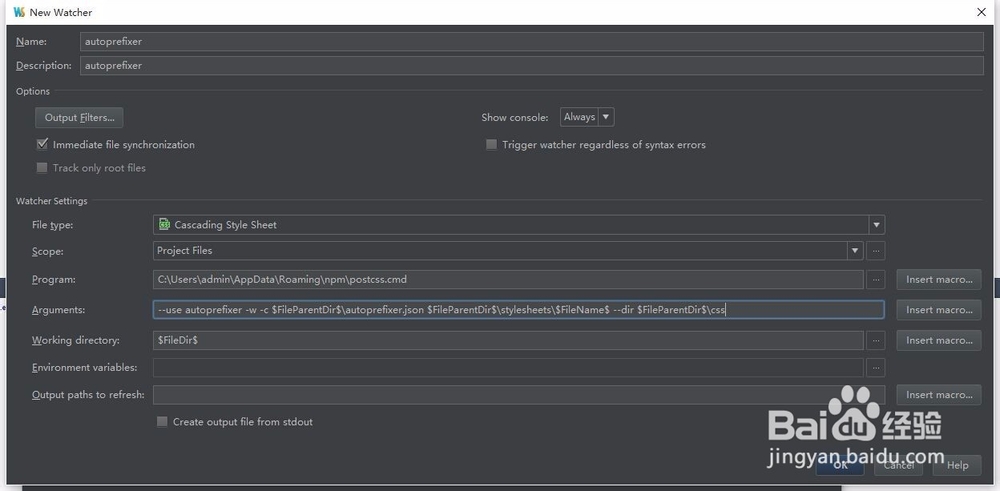Screen dimensions: 1000x491
Task: Click the Description input field
Action: tap(532, 66)
